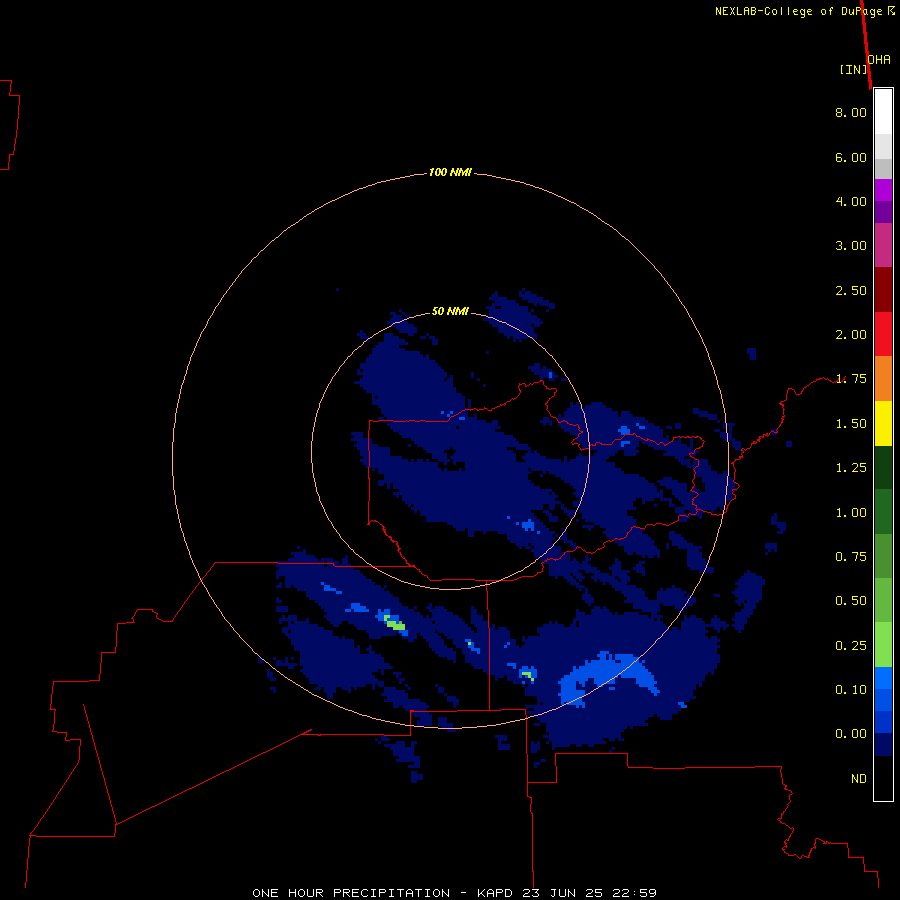This screenshot has width=900, height=900.
Task: Click the 1.25 legend value
Action: point(851,468)
